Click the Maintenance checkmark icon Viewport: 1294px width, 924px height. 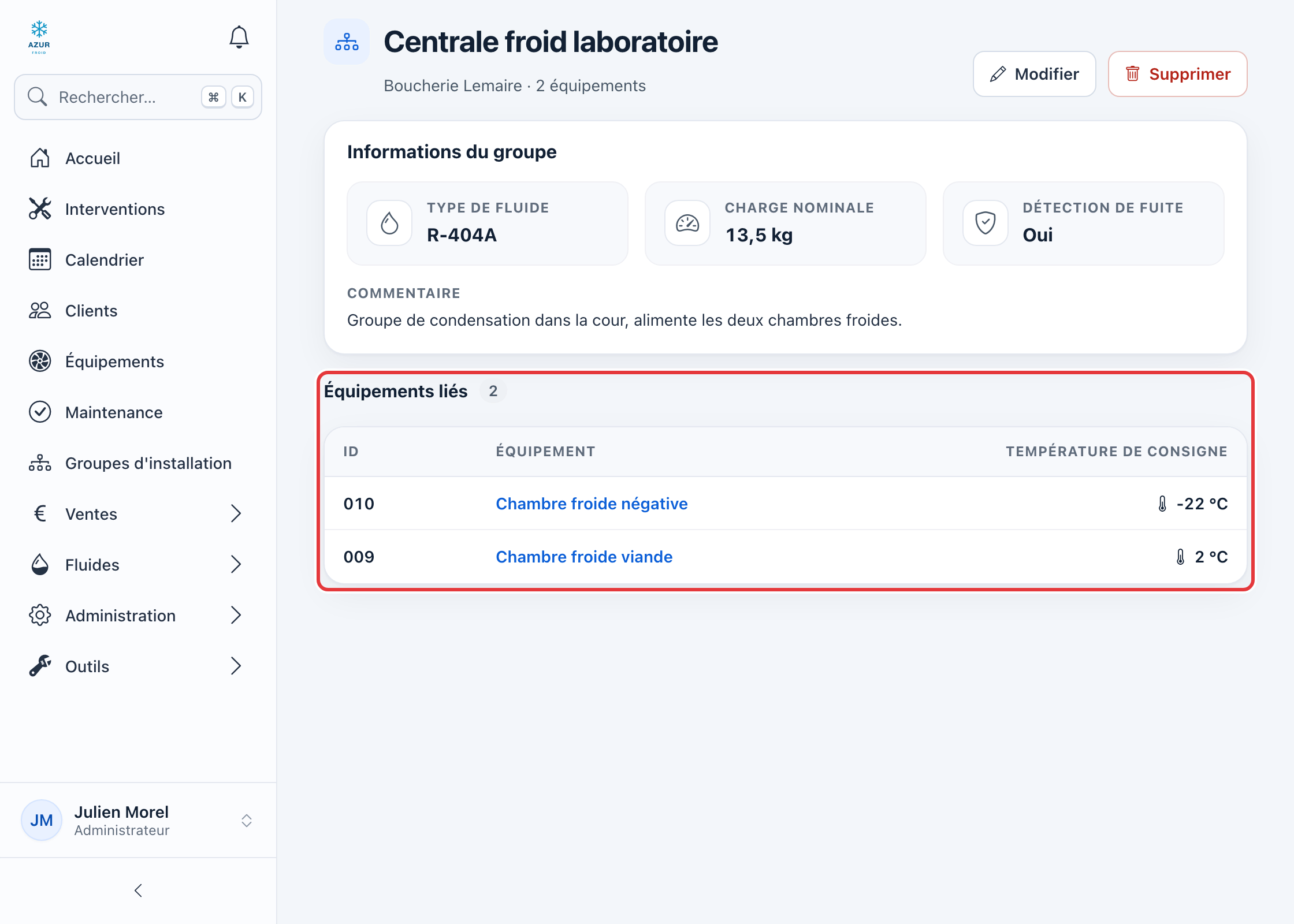click(x=40, y=412)
